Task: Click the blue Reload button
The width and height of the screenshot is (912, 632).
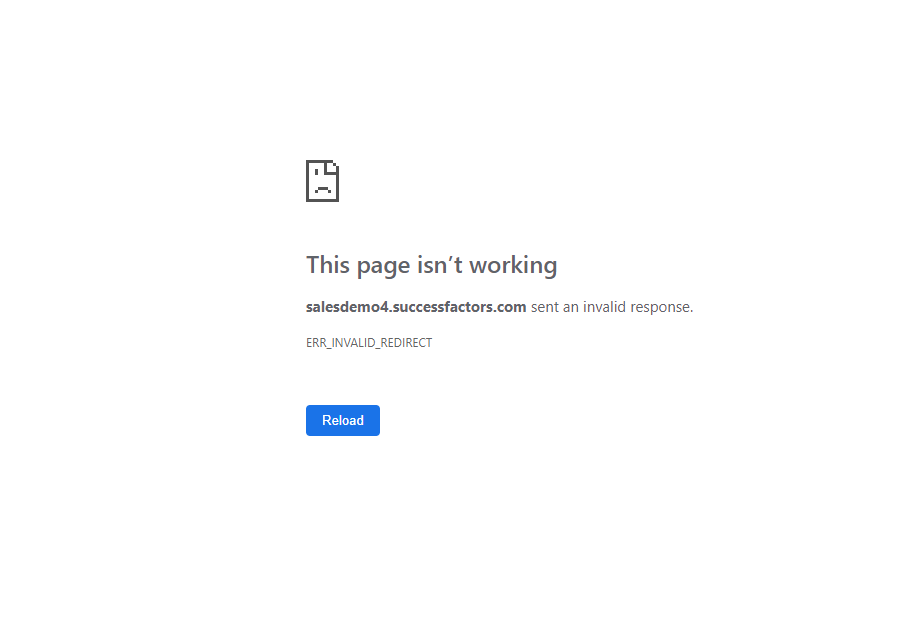Action: pos(343,420)
